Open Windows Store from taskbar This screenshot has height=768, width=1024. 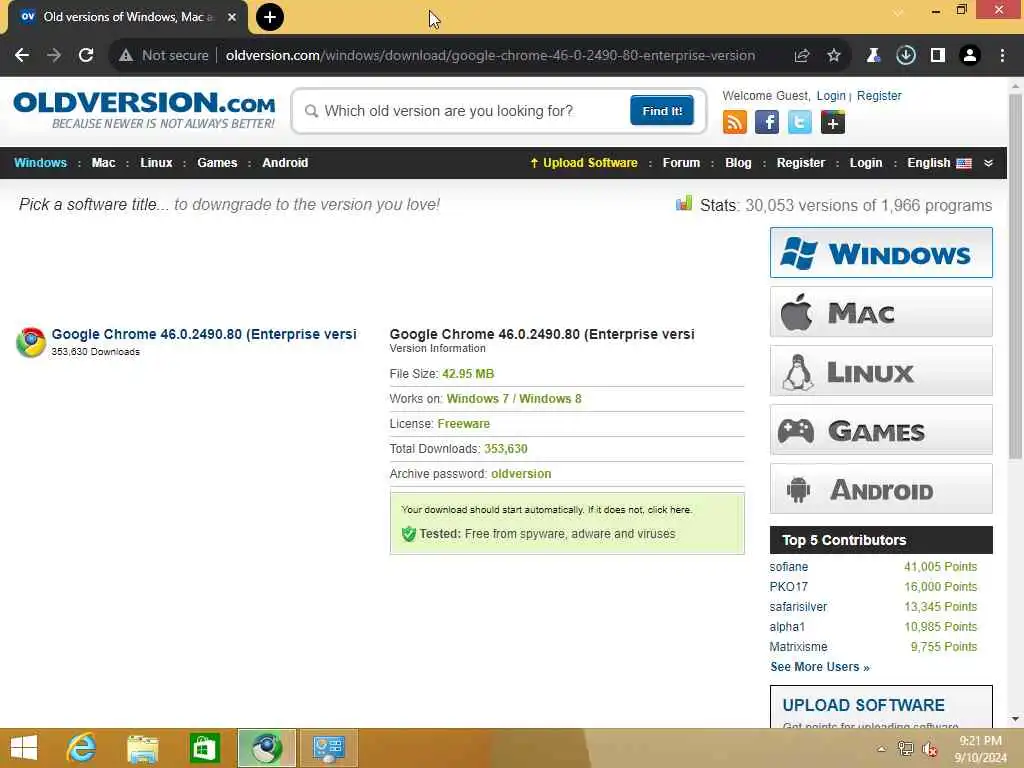point(204,748)
